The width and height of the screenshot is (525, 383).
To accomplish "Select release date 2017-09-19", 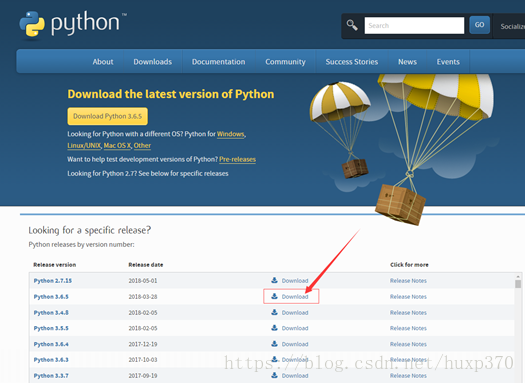I will click(x=143, y=376).
